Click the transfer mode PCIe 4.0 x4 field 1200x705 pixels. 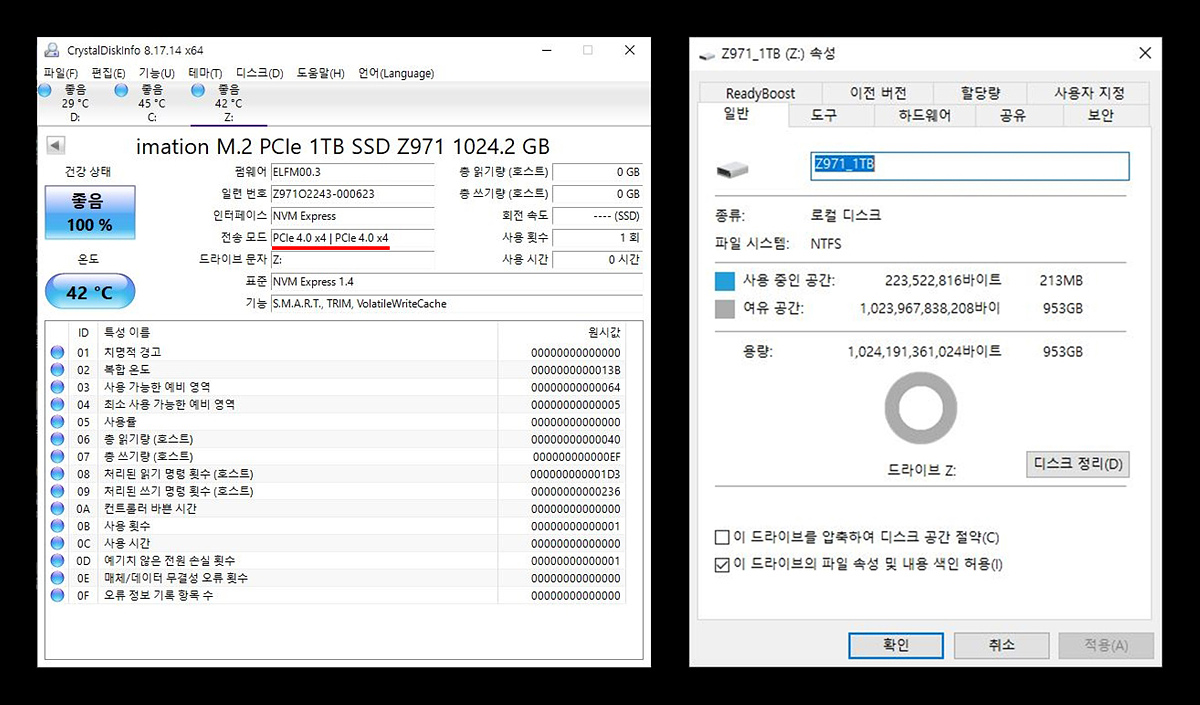[x=353, y=237]
